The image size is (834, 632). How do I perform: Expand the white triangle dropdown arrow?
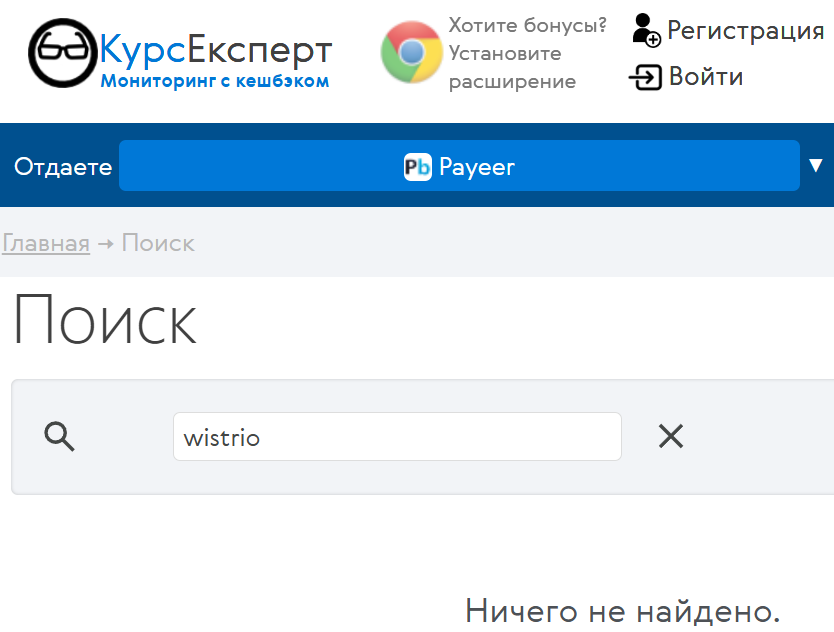(x=815, y=165)
